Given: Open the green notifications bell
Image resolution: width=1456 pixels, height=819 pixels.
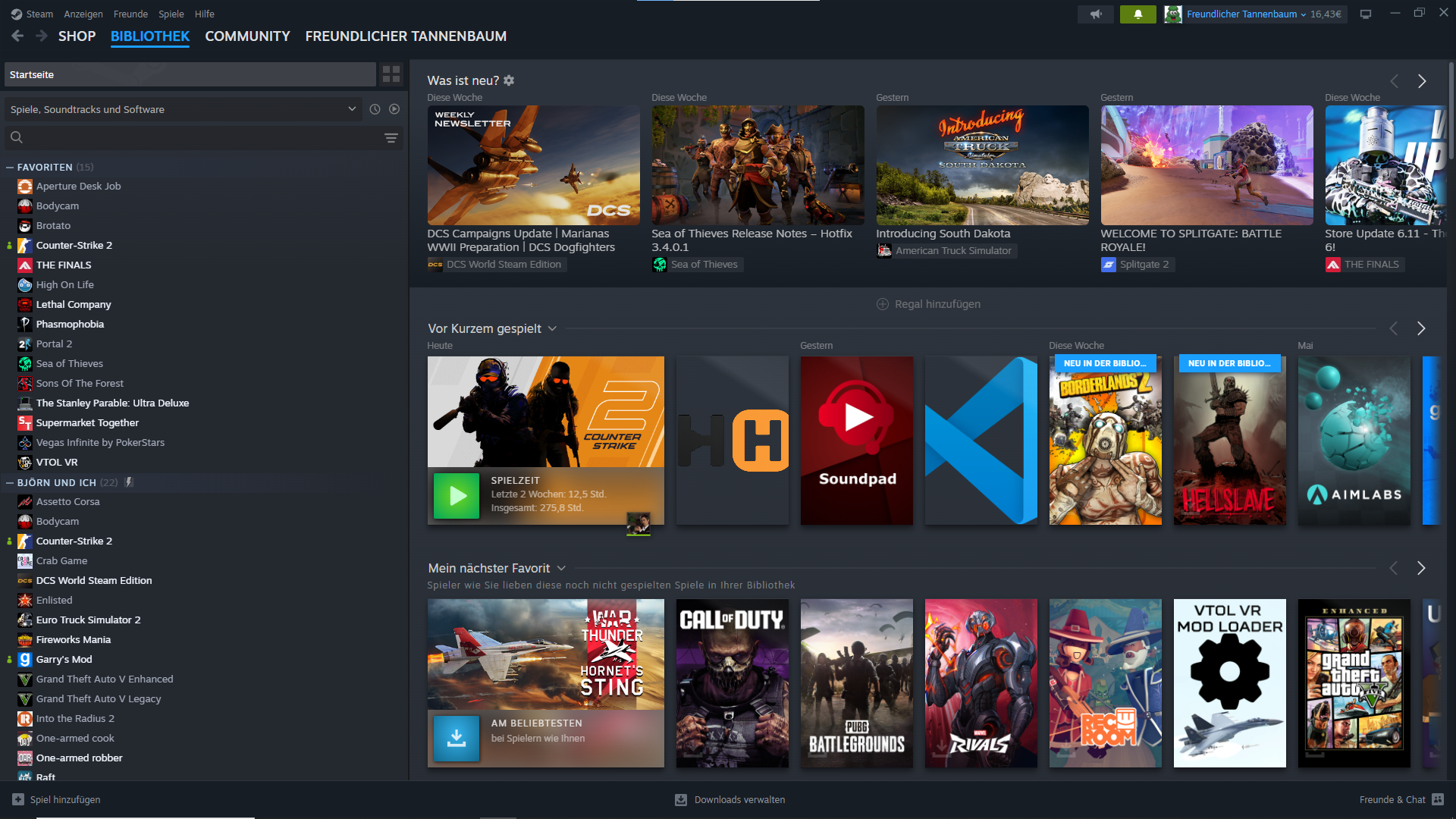Looking at the screenshot, I should (x=1138, y=14).
